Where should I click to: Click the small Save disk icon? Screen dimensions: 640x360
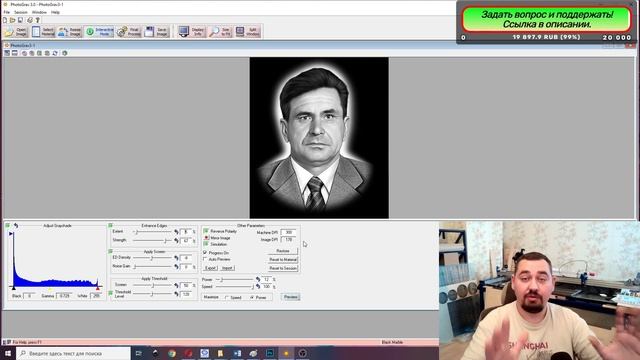click(20, 20)
